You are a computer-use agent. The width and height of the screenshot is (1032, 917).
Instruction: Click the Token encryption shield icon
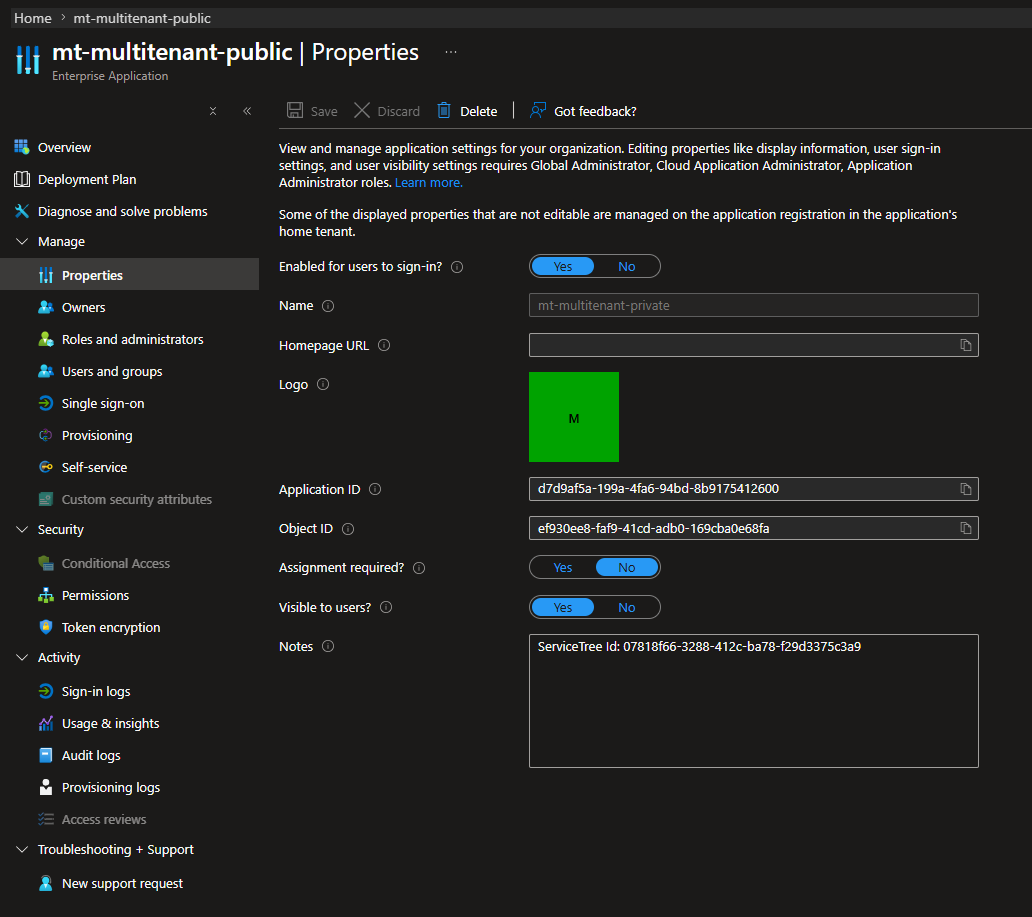[x=45, y=627]
